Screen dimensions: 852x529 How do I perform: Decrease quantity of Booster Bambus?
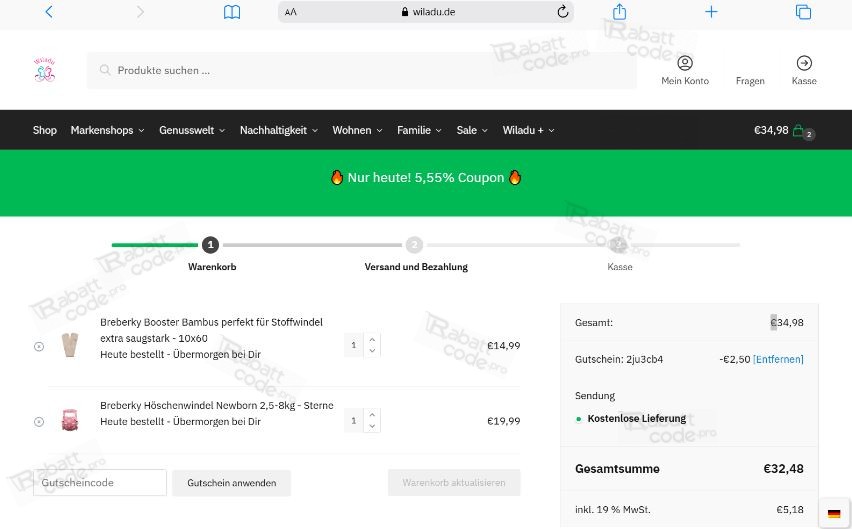(372, 351)
